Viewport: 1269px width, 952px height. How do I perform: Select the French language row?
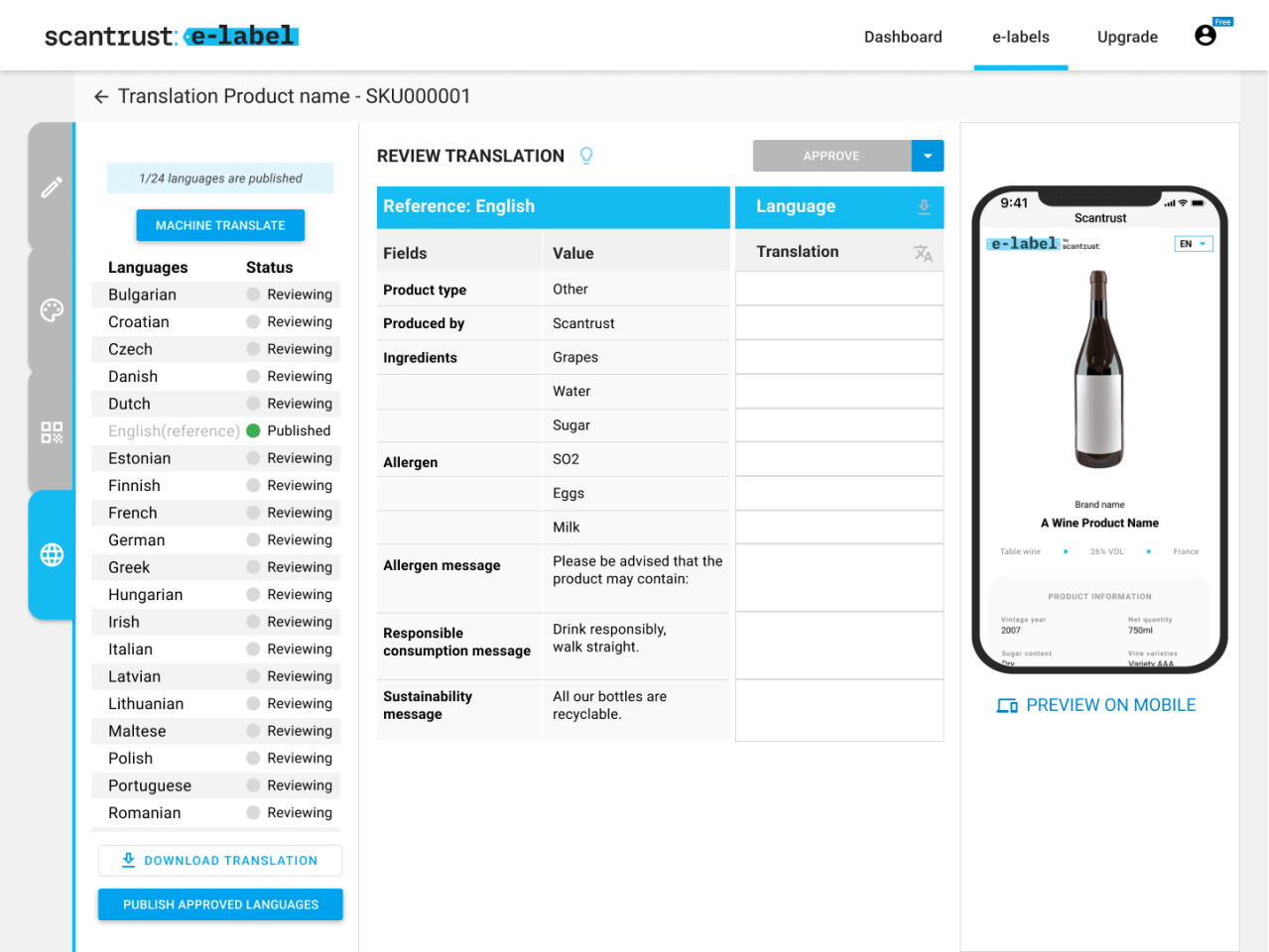pos(216,513)
